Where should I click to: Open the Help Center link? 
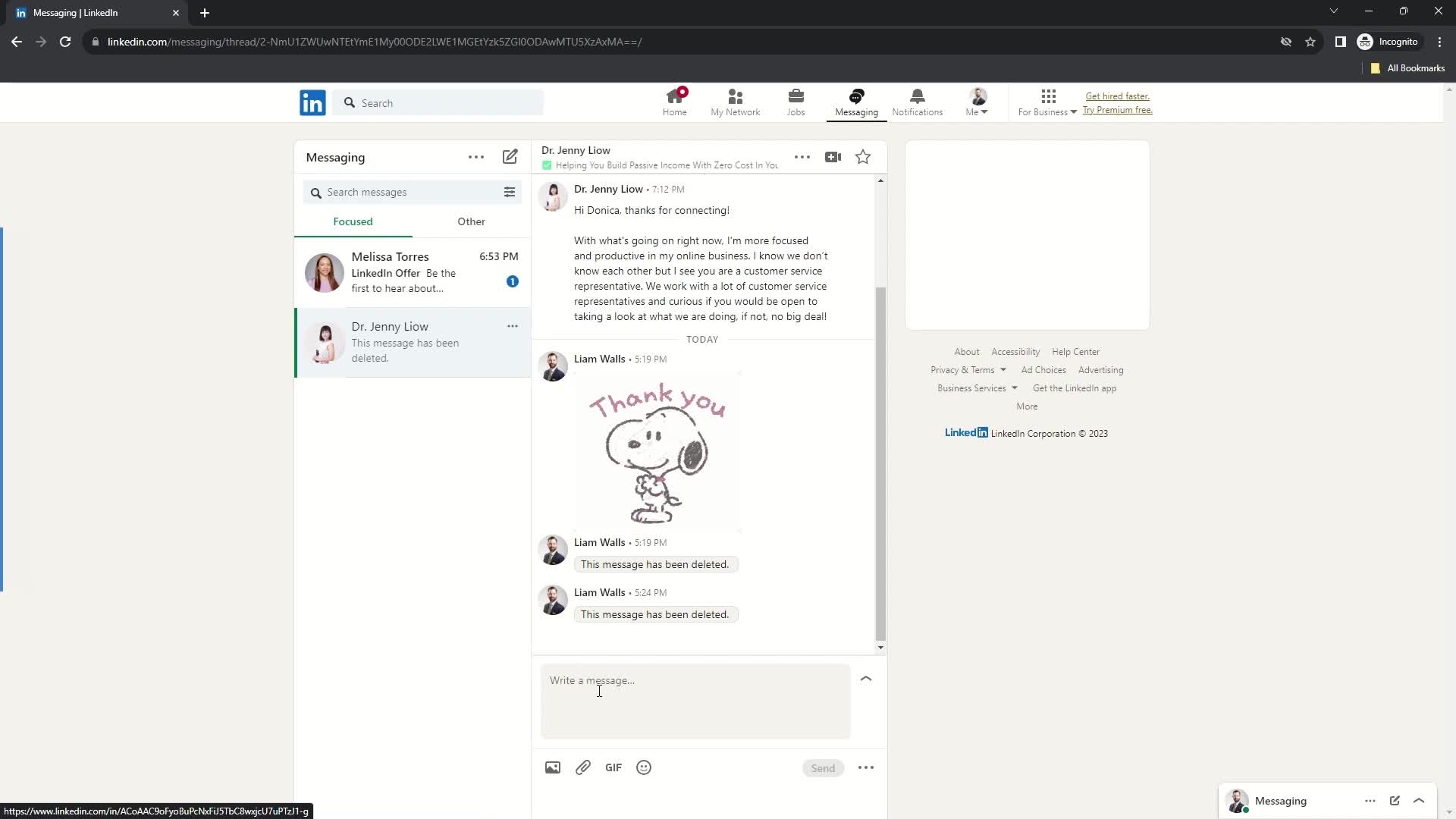[1075, 352]
